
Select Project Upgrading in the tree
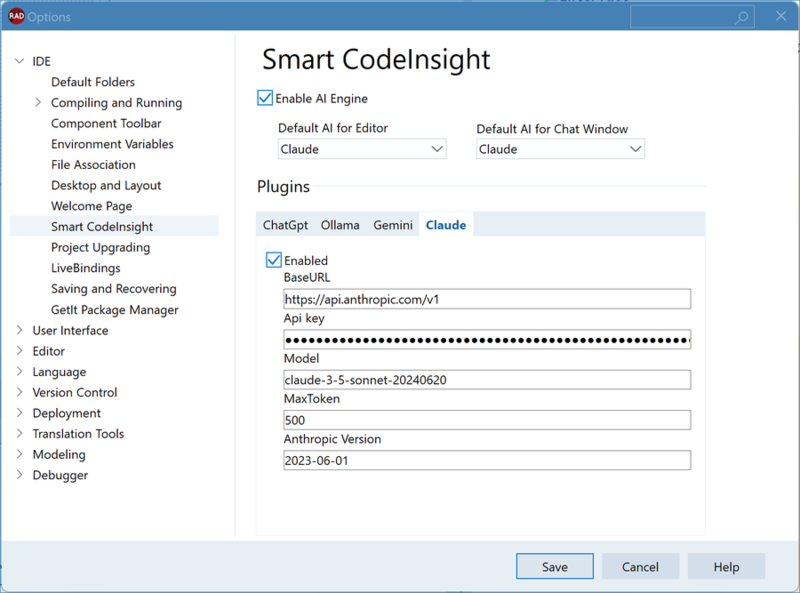click(x=101, y=248)
